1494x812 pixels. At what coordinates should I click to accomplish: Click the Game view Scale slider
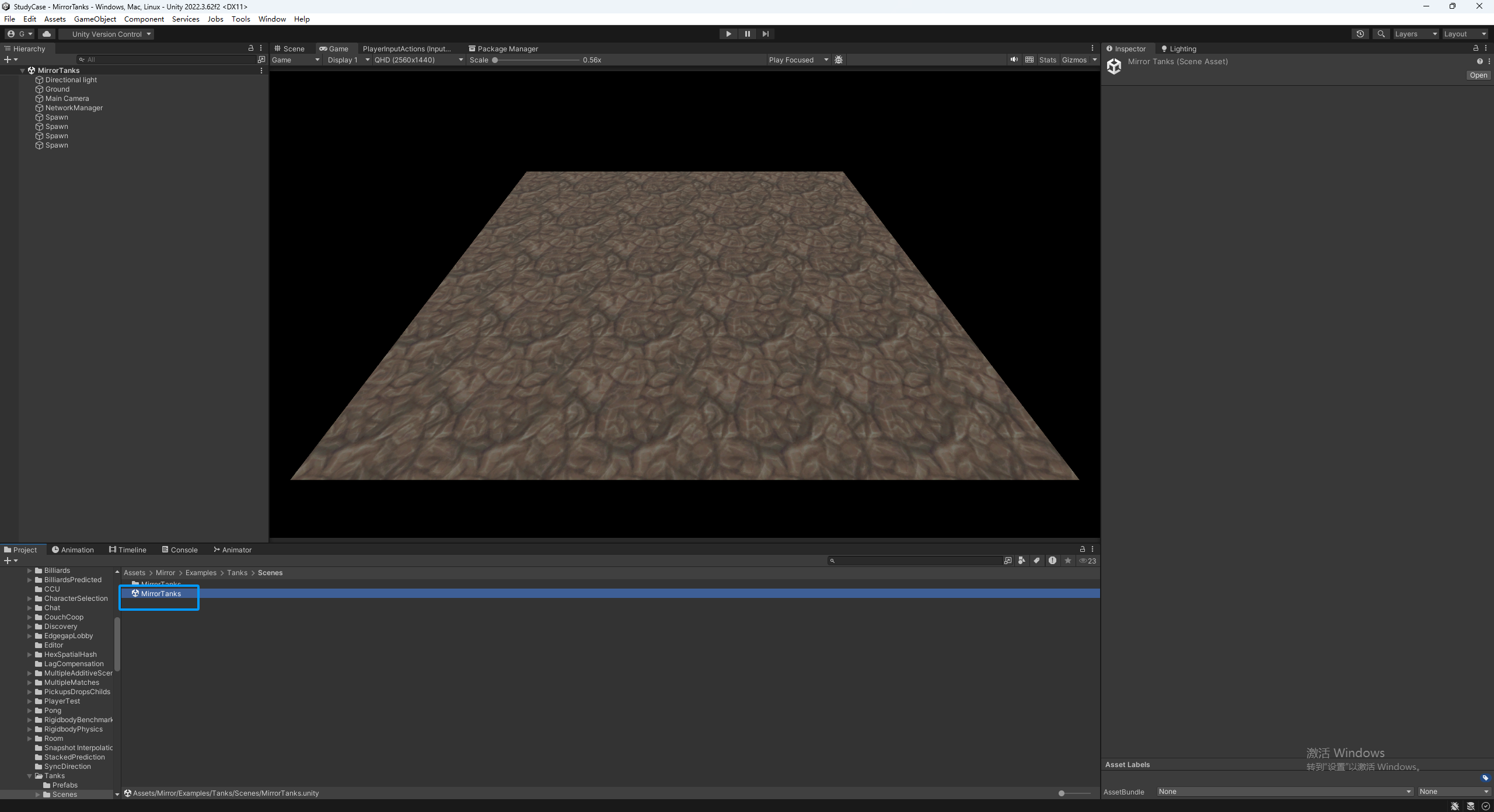tap(536, 60)
